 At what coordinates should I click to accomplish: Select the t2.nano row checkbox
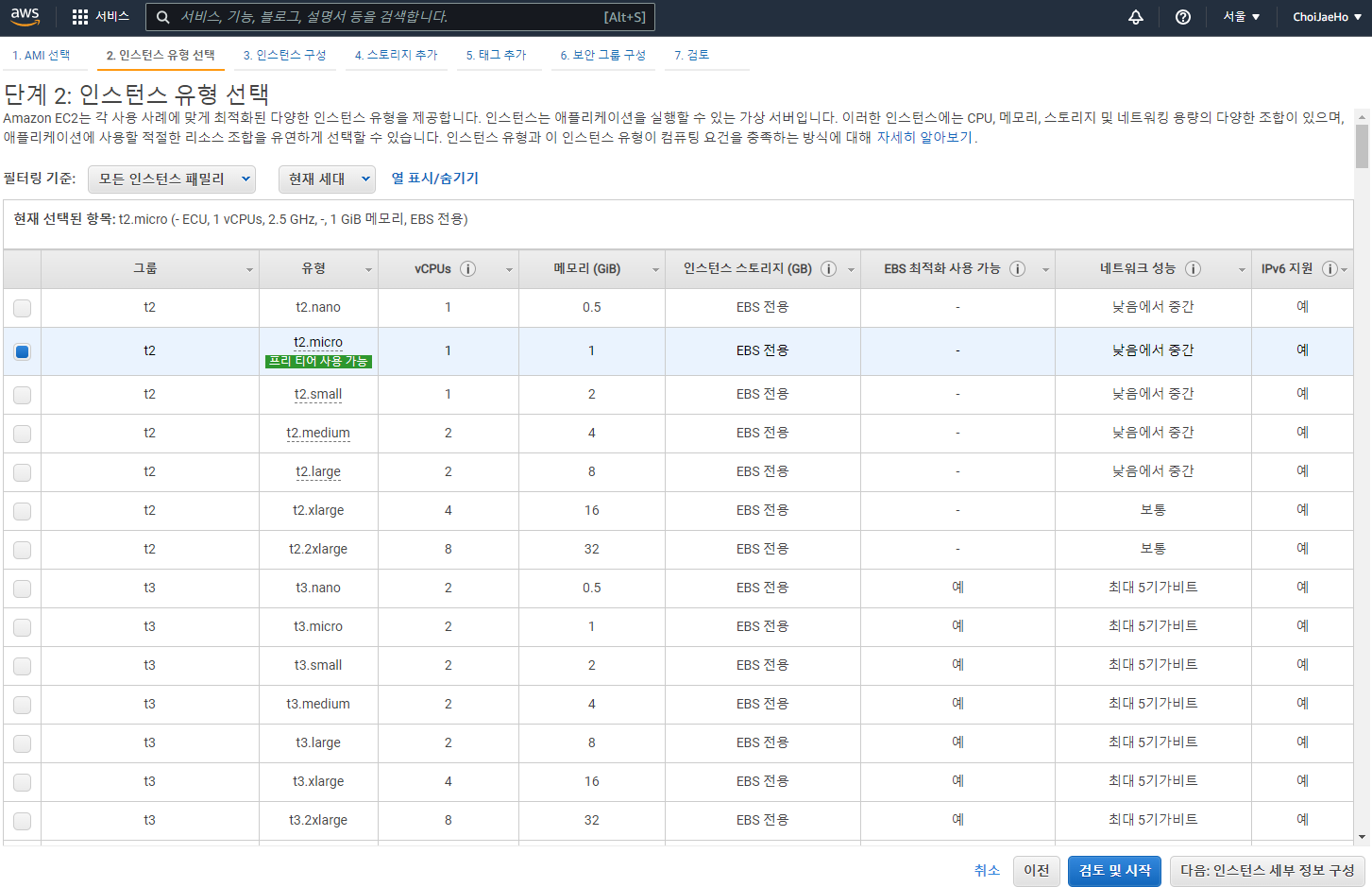[22, 308]
